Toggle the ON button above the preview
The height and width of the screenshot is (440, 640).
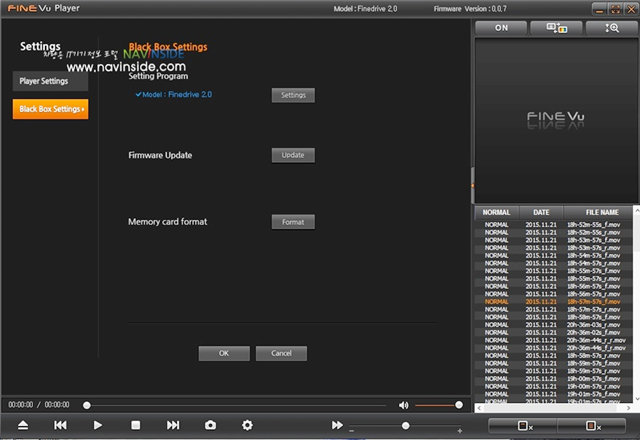tap(501, 28)
